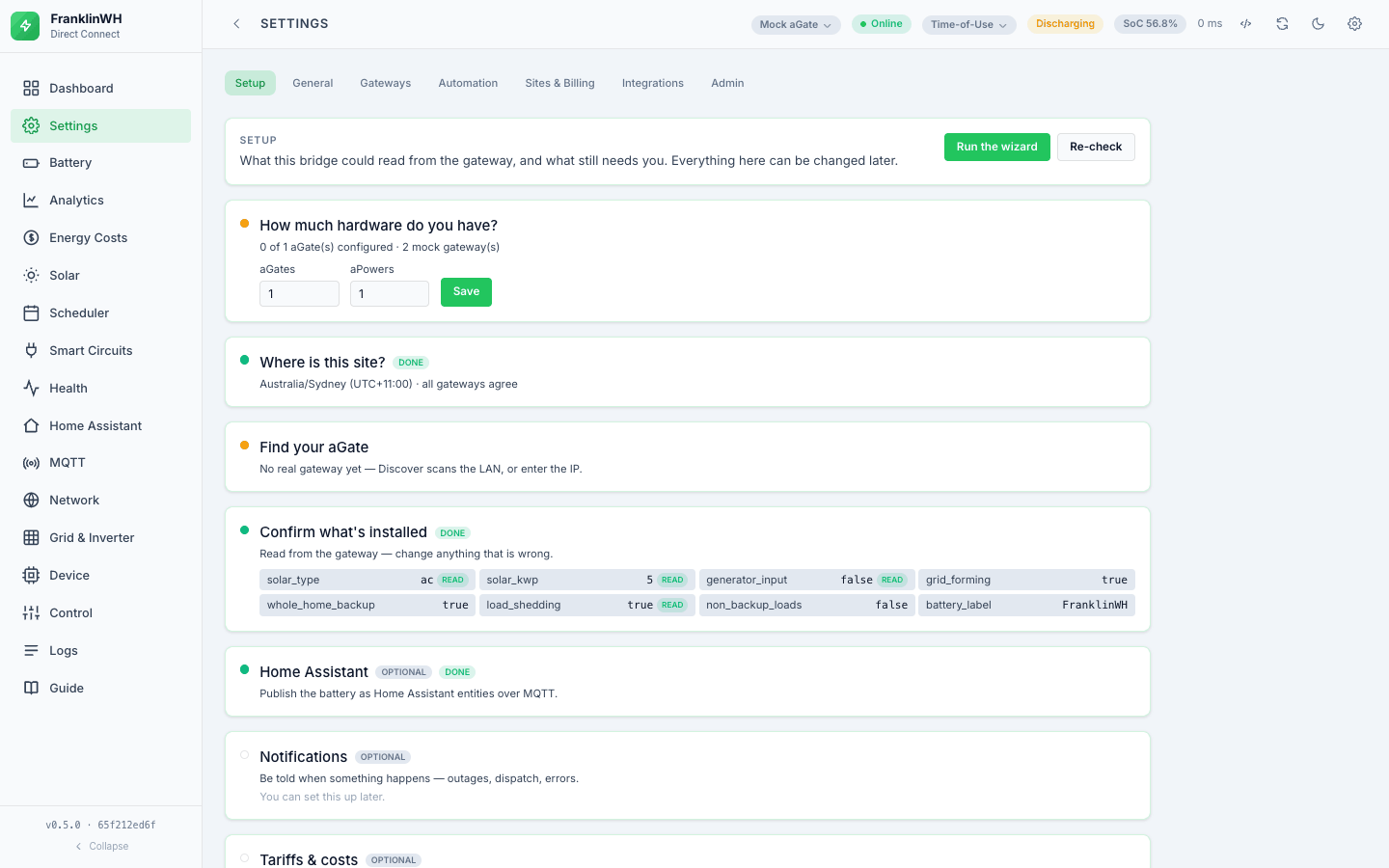Screen dimensions: 1389x868
Task: Open the Sites & Billing tab
Action: (x=559, y=83)
